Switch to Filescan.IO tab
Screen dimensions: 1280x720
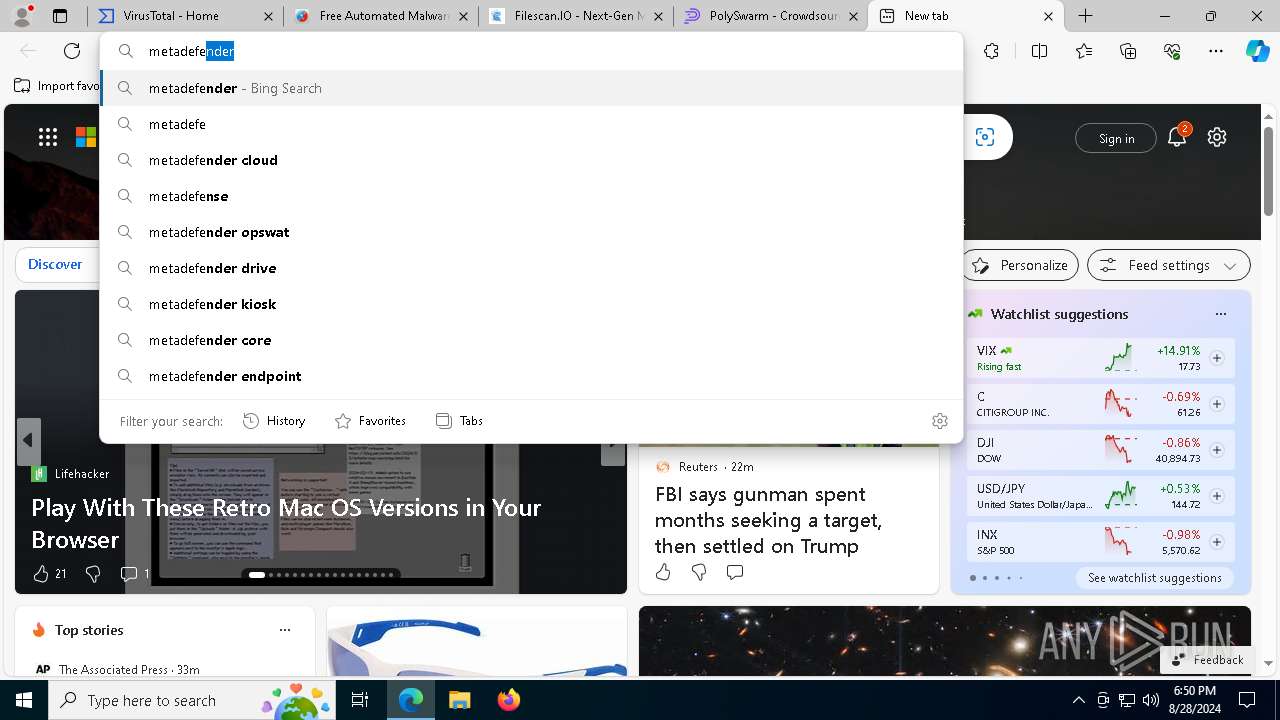tap(575, 16)
